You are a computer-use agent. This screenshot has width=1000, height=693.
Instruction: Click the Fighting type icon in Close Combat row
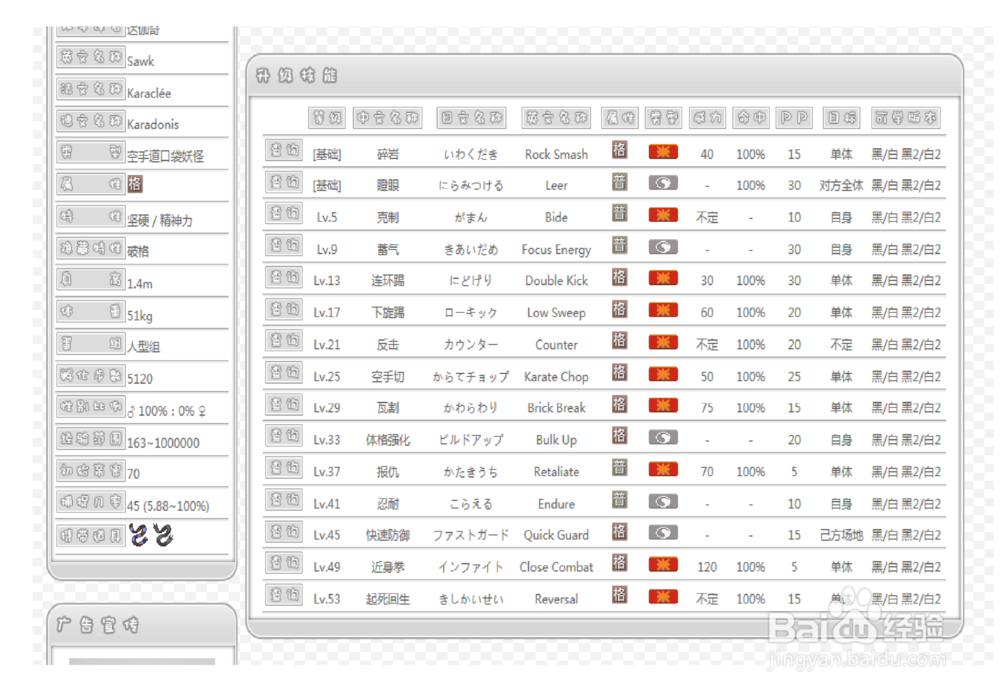[x=619, y=564]
